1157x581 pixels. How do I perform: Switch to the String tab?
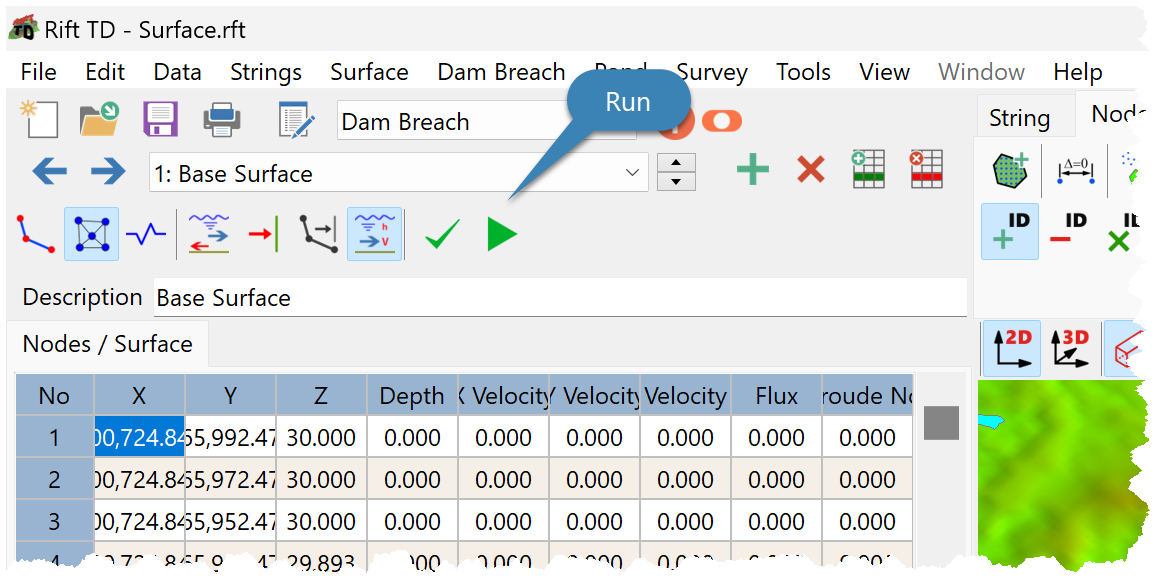(1019, 117)
